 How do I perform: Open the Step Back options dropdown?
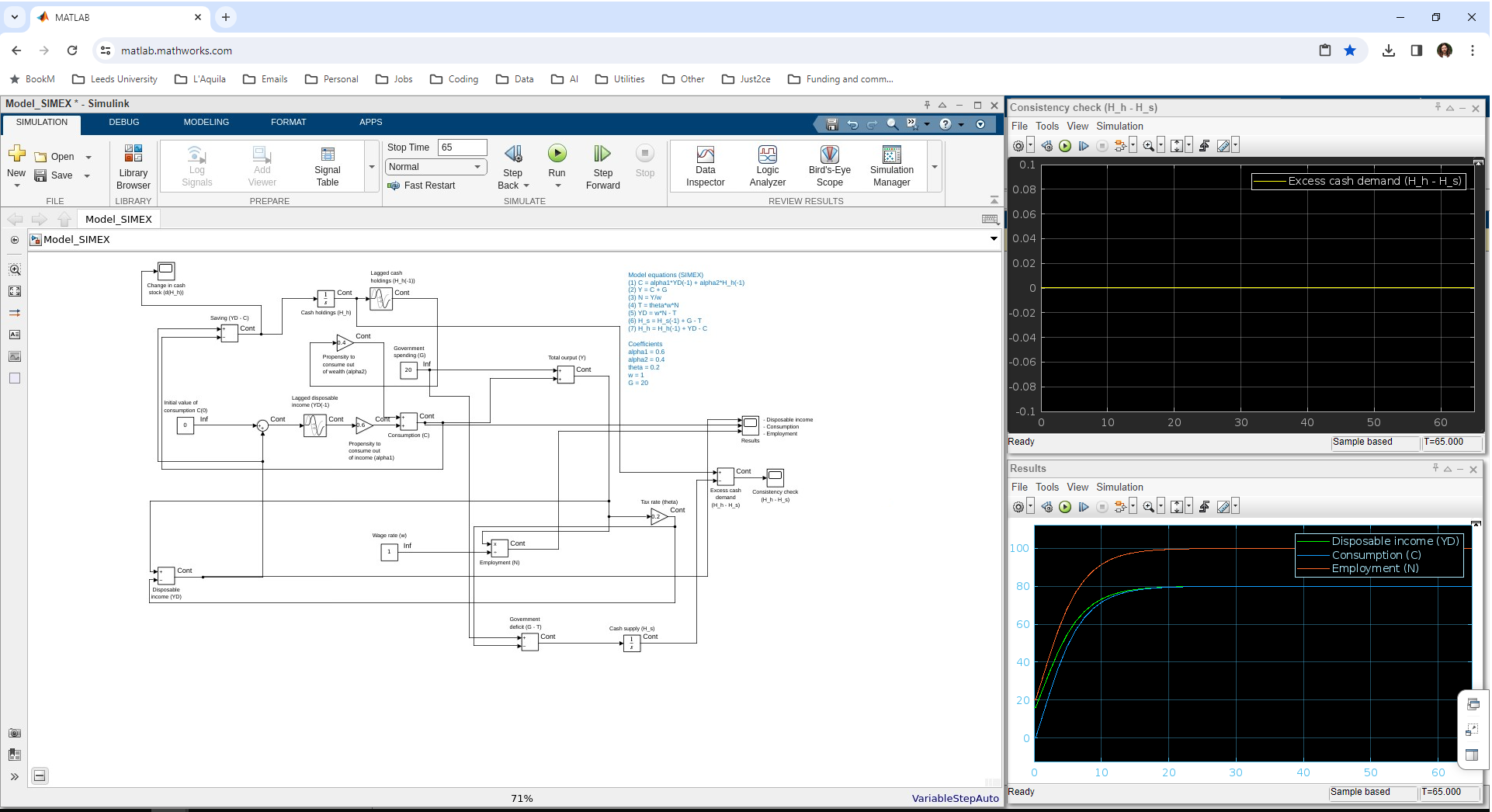[x=526, y=186]
